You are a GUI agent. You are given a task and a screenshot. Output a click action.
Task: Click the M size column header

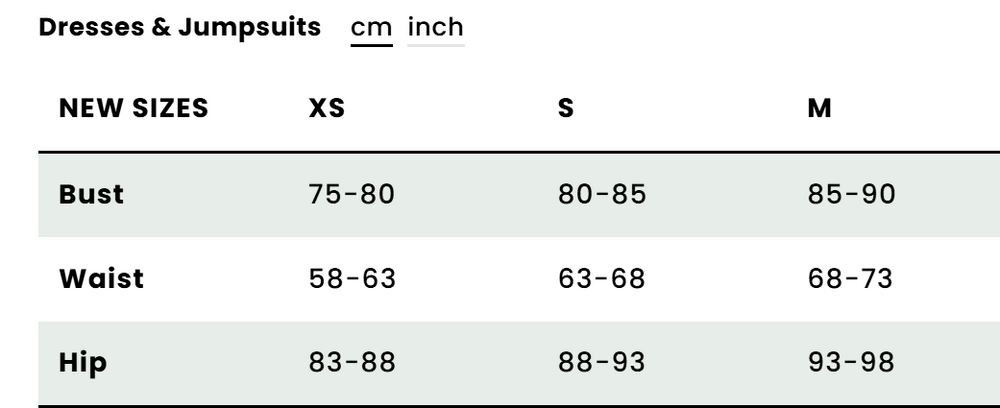819,108
